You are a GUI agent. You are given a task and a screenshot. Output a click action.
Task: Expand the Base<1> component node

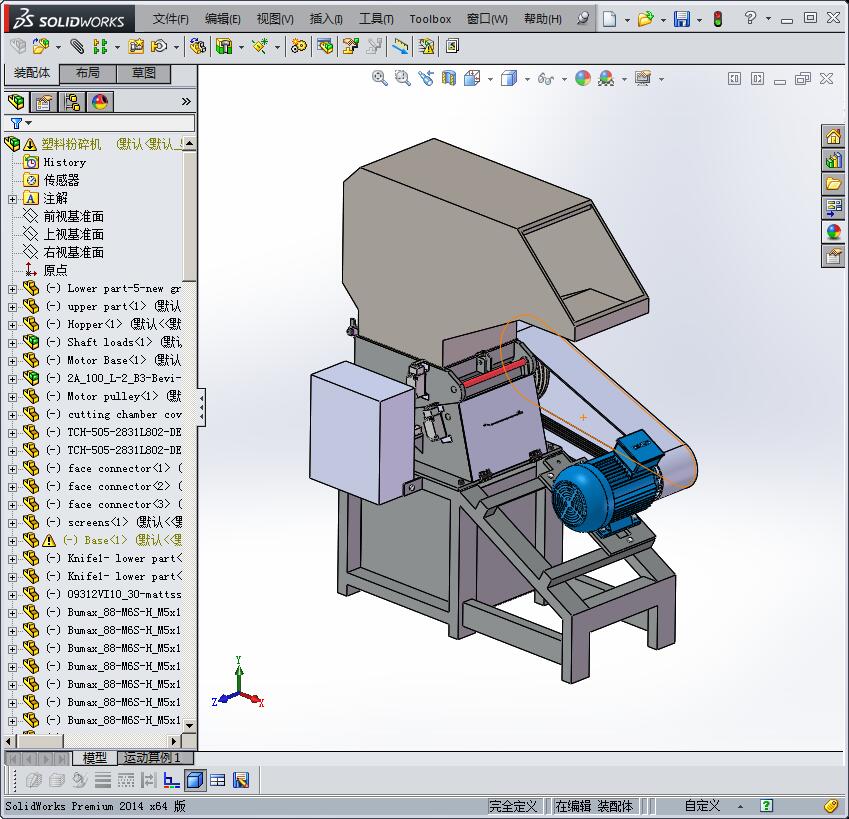(12, 541)
